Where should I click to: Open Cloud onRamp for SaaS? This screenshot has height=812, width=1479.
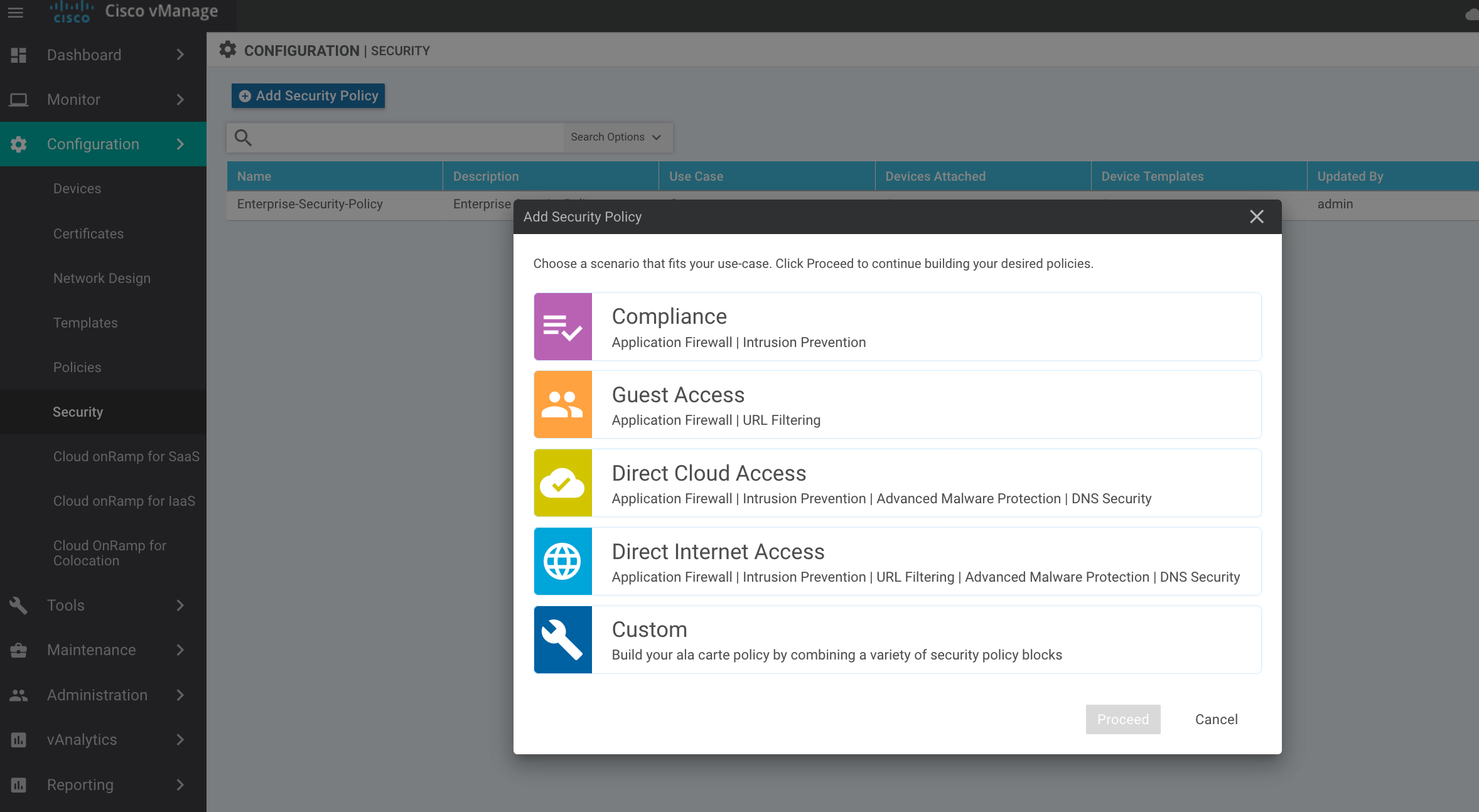tap(126, 457)
